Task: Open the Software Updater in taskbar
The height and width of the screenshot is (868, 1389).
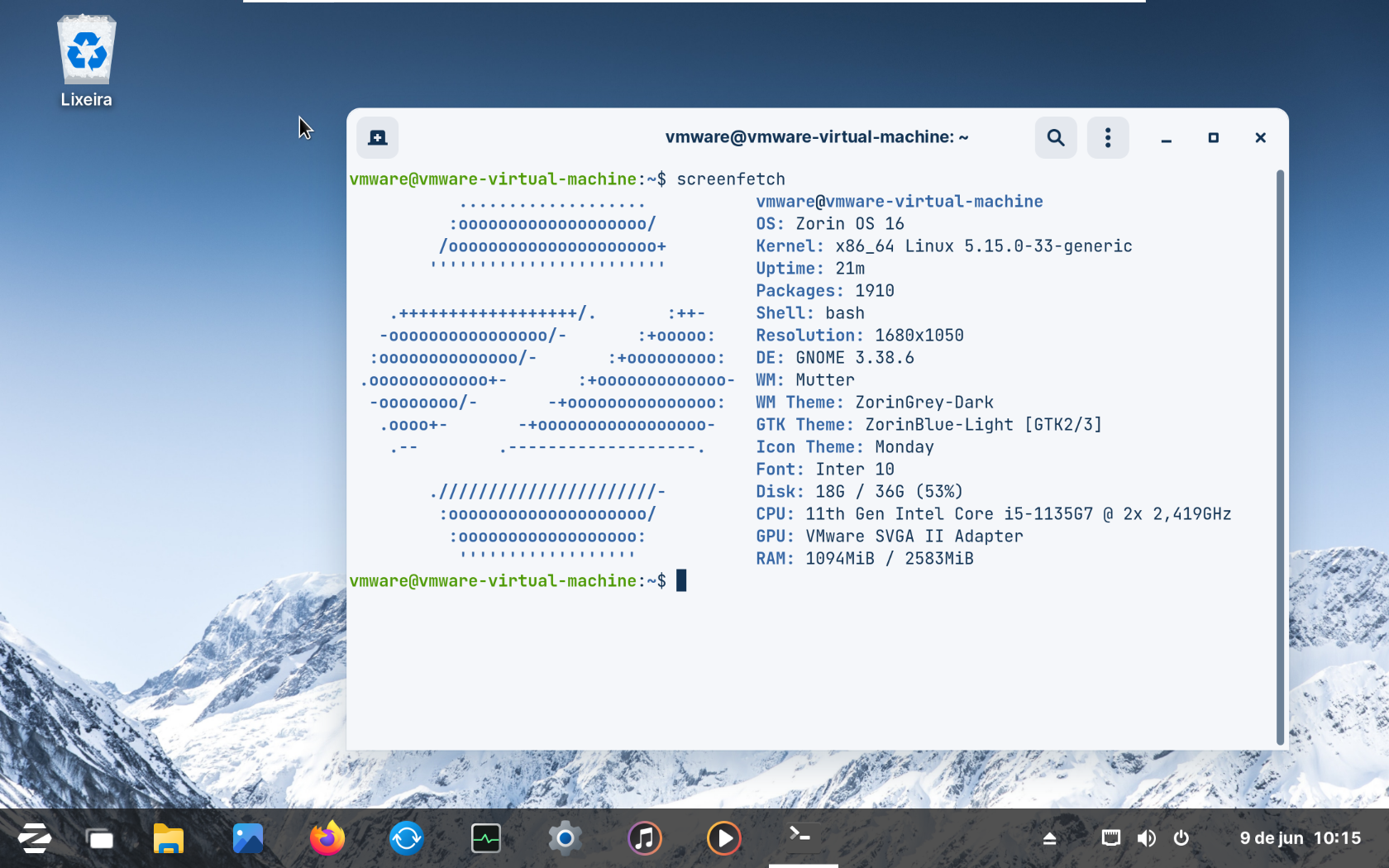Action: coord(407,838)
